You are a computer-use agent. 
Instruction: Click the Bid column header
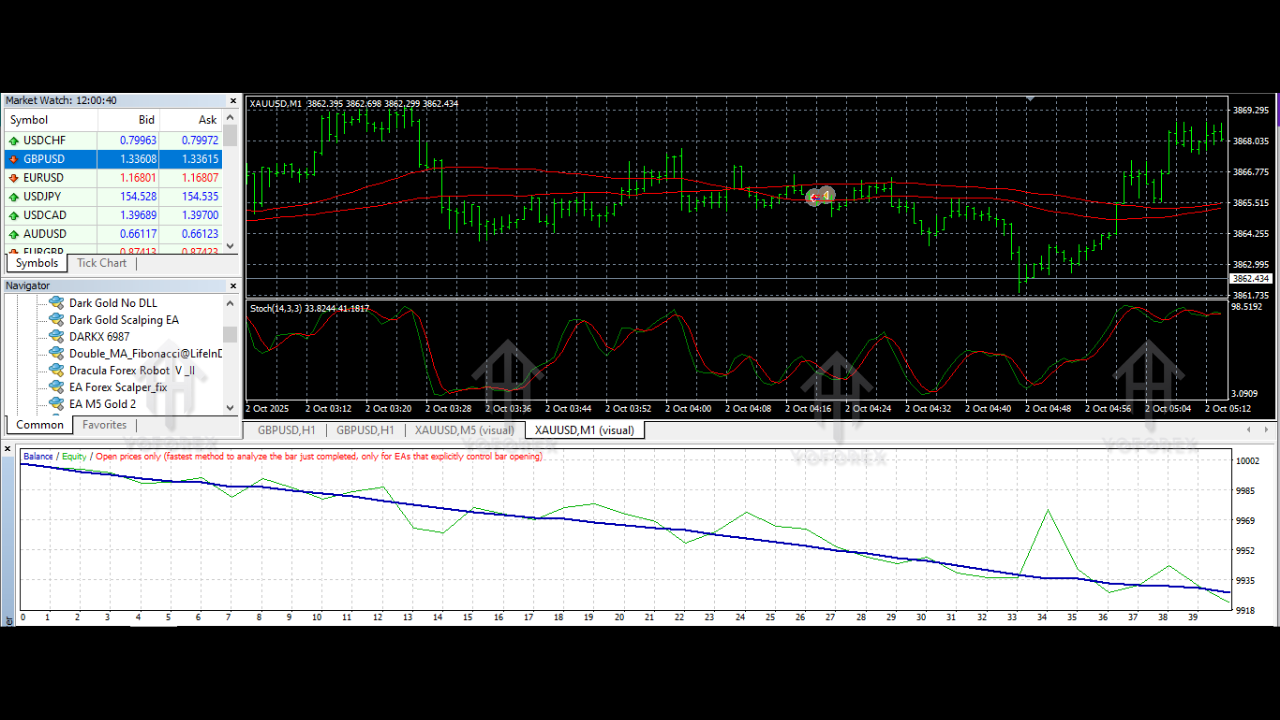pos(146,120)
